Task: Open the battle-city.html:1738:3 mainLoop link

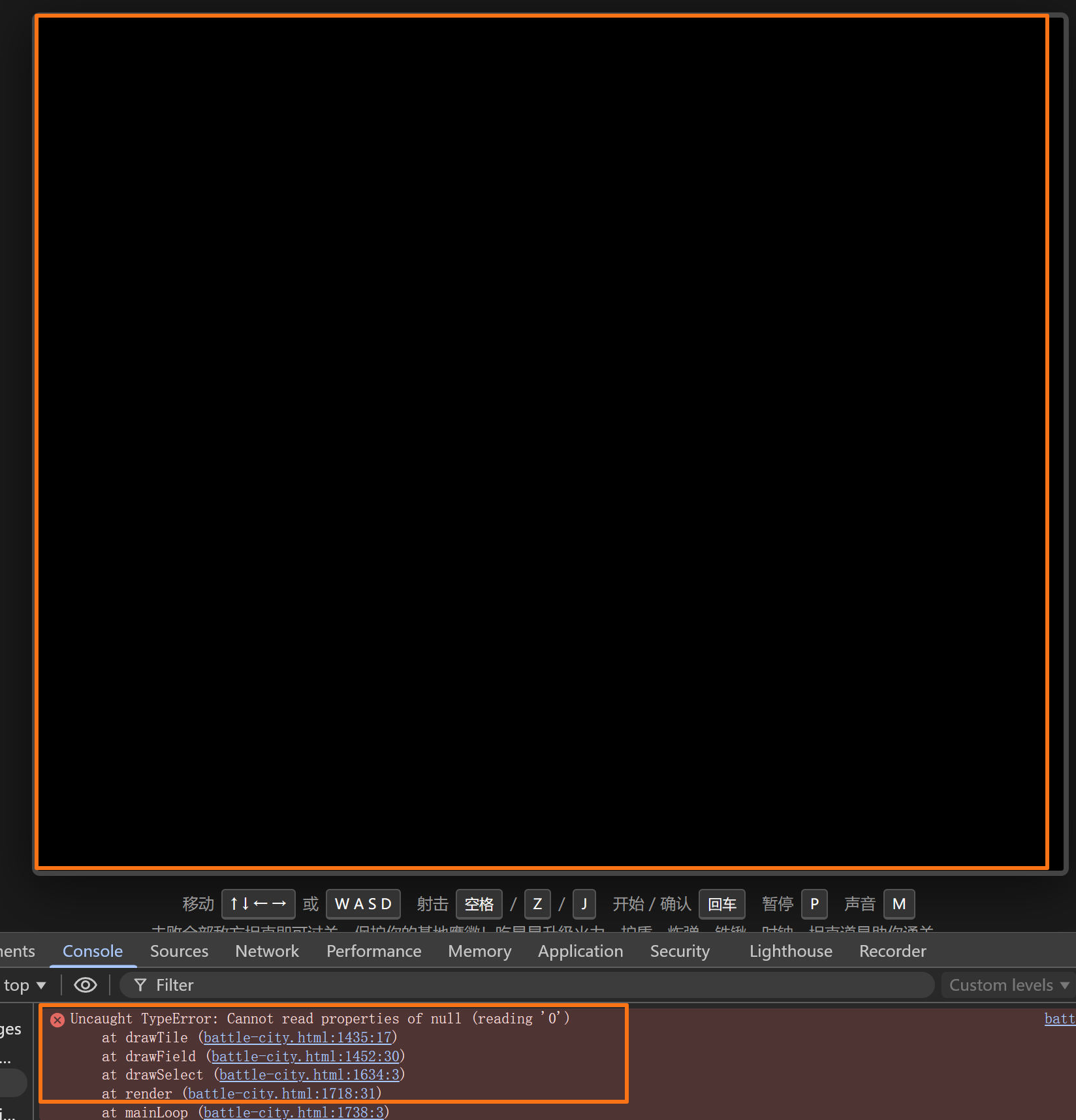Action: [x=293, y=1112]
